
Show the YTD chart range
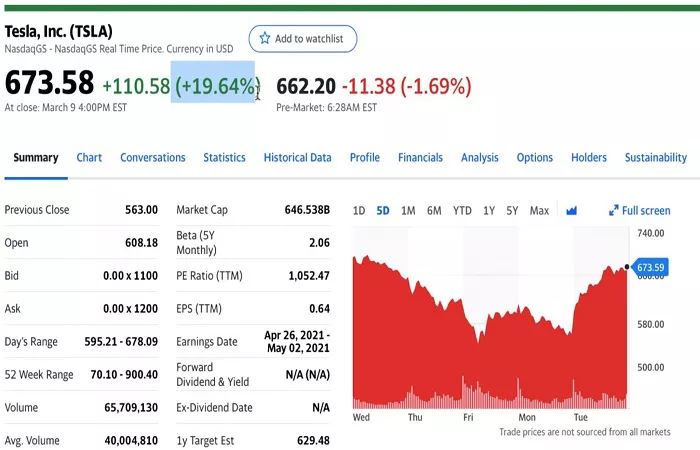[462, 211]
